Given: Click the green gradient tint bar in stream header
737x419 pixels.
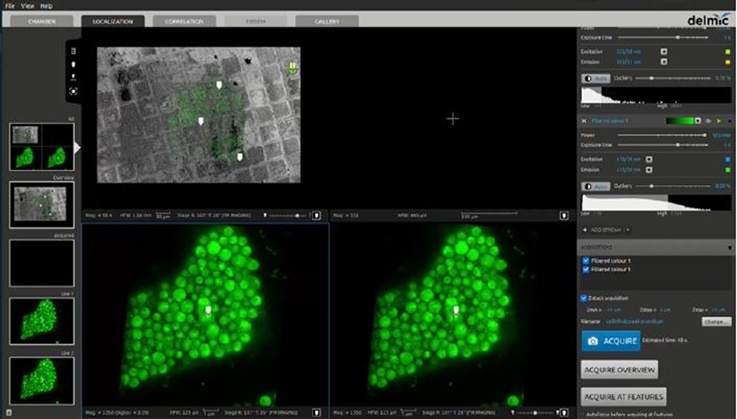Looking at the screenshot, I should click(x=680, y=121).
